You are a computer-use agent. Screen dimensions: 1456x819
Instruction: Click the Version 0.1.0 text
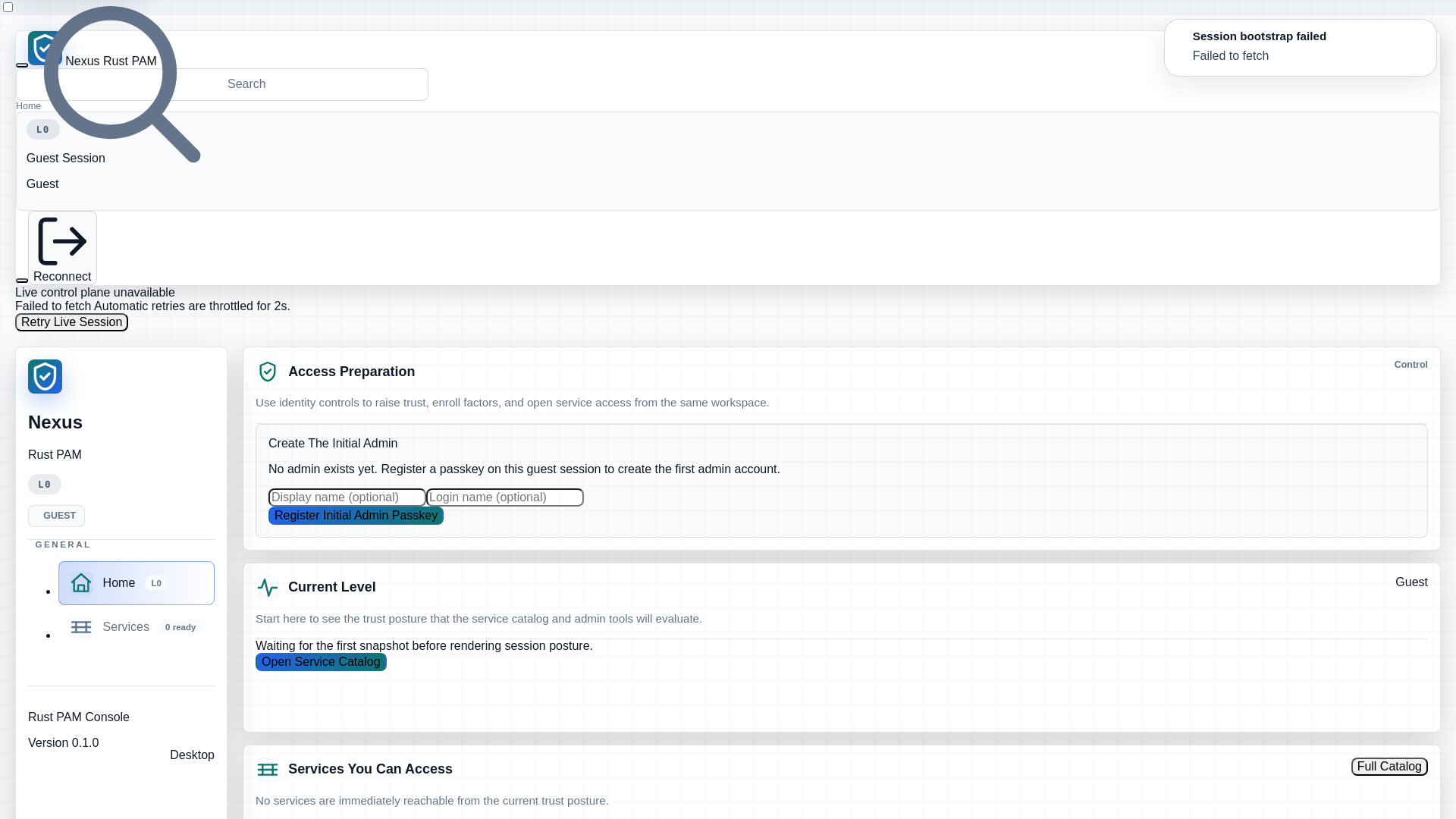(x=64, y=743)
